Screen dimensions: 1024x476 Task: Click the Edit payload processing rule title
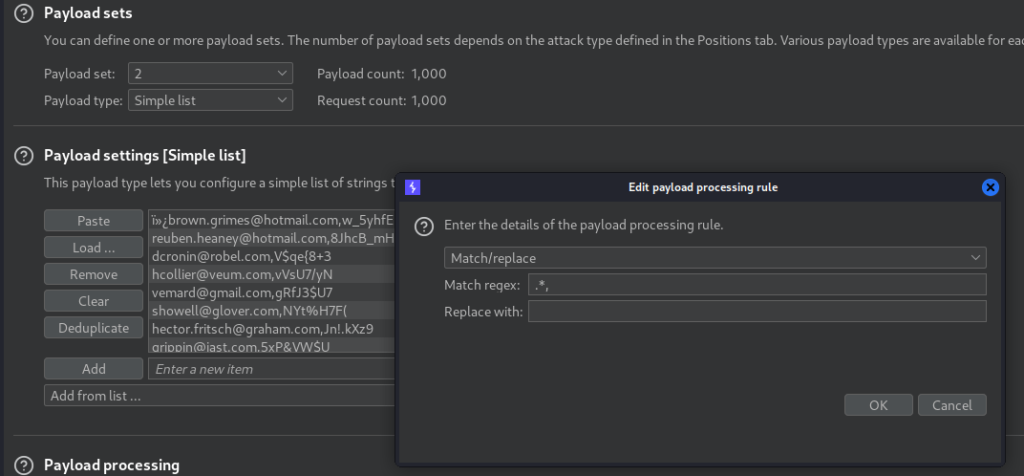(x=703, y=187)
